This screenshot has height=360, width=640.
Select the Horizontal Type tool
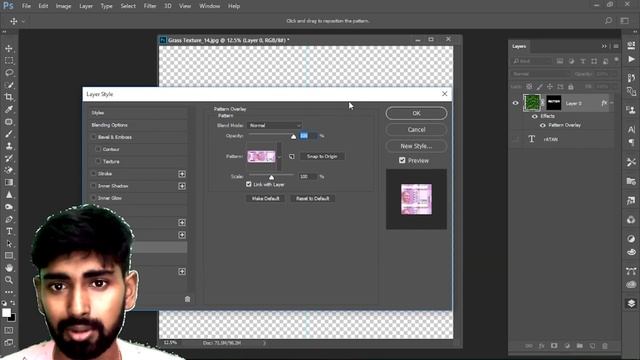pos(9,231)
